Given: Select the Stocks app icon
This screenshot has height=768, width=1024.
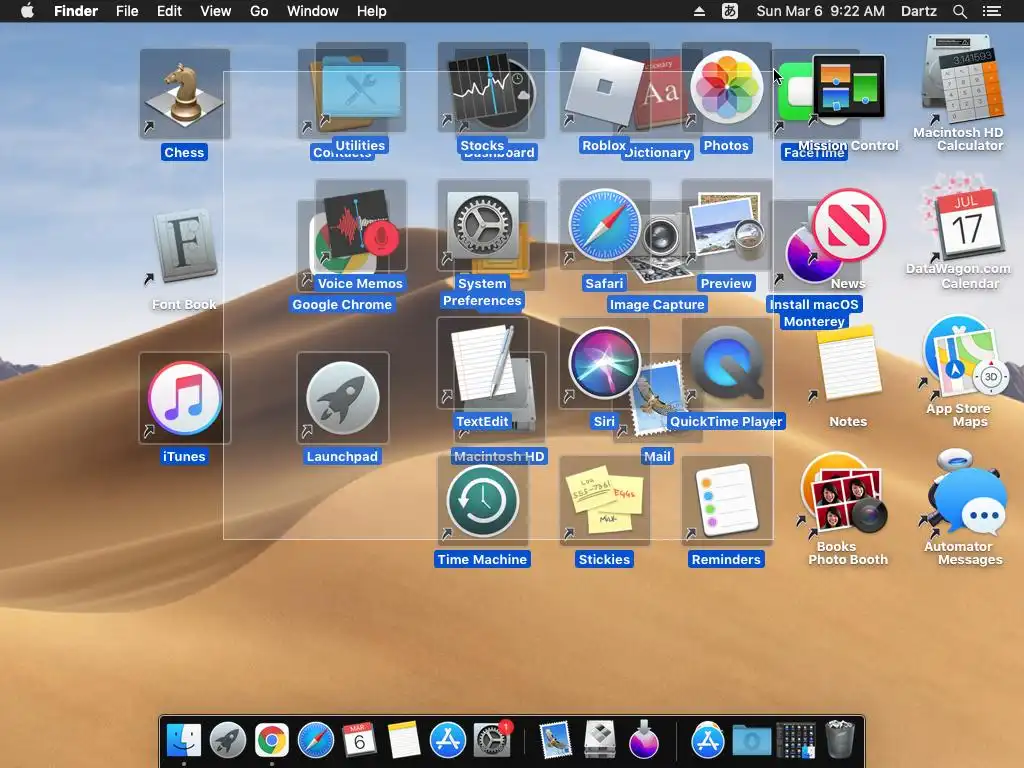Looking at the screenshot, I should tap(482, 88).
